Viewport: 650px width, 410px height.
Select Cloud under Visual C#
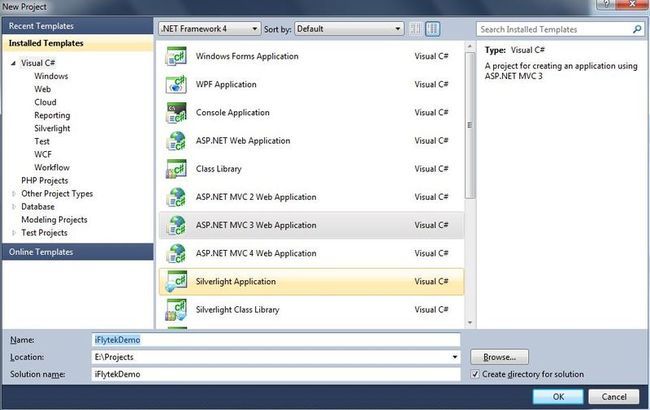pyautogui.click(x=45, y=102)
